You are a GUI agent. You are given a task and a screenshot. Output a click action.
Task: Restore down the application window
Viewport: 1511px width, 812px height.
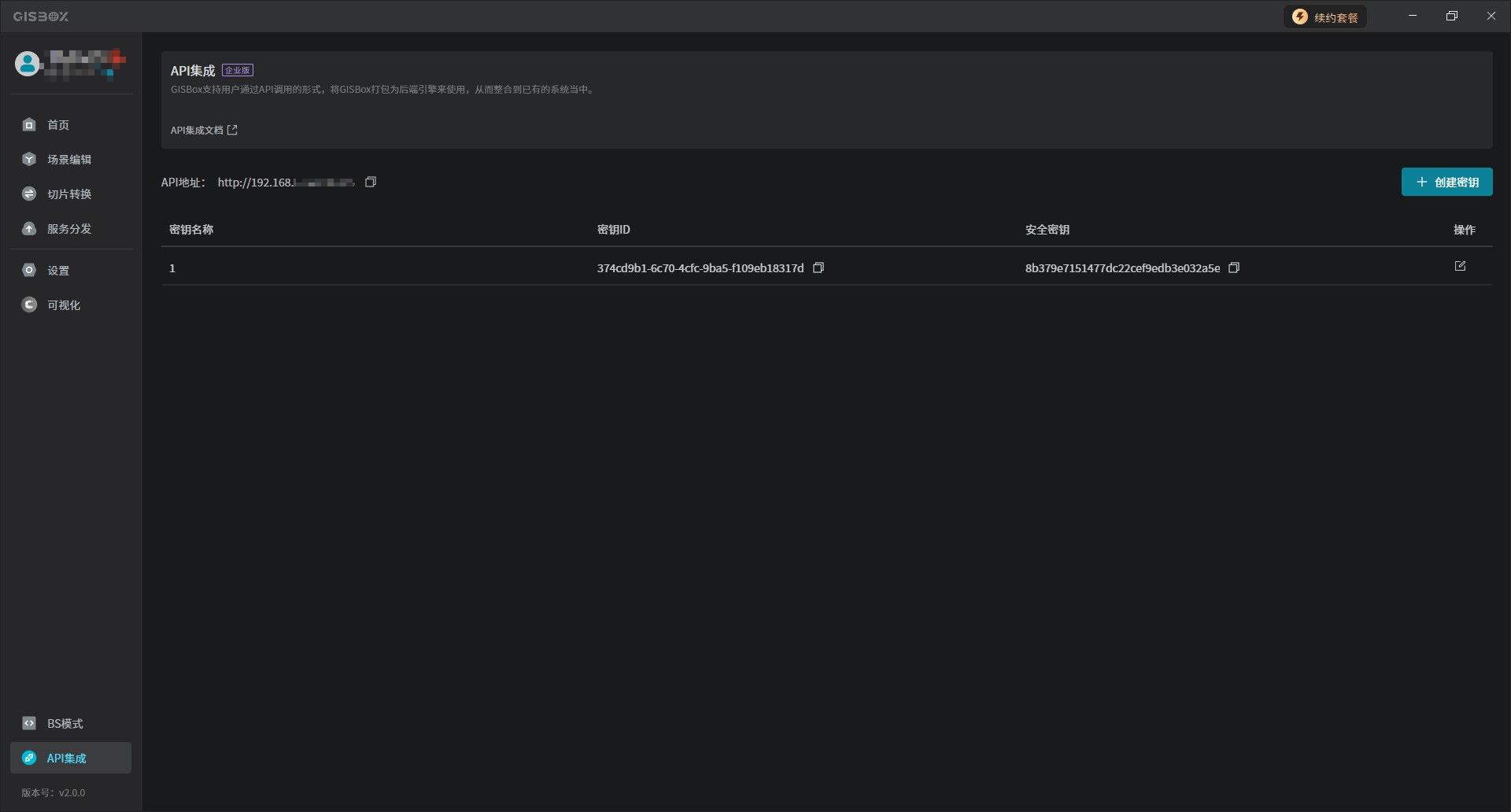click(x=1452, y=17)
